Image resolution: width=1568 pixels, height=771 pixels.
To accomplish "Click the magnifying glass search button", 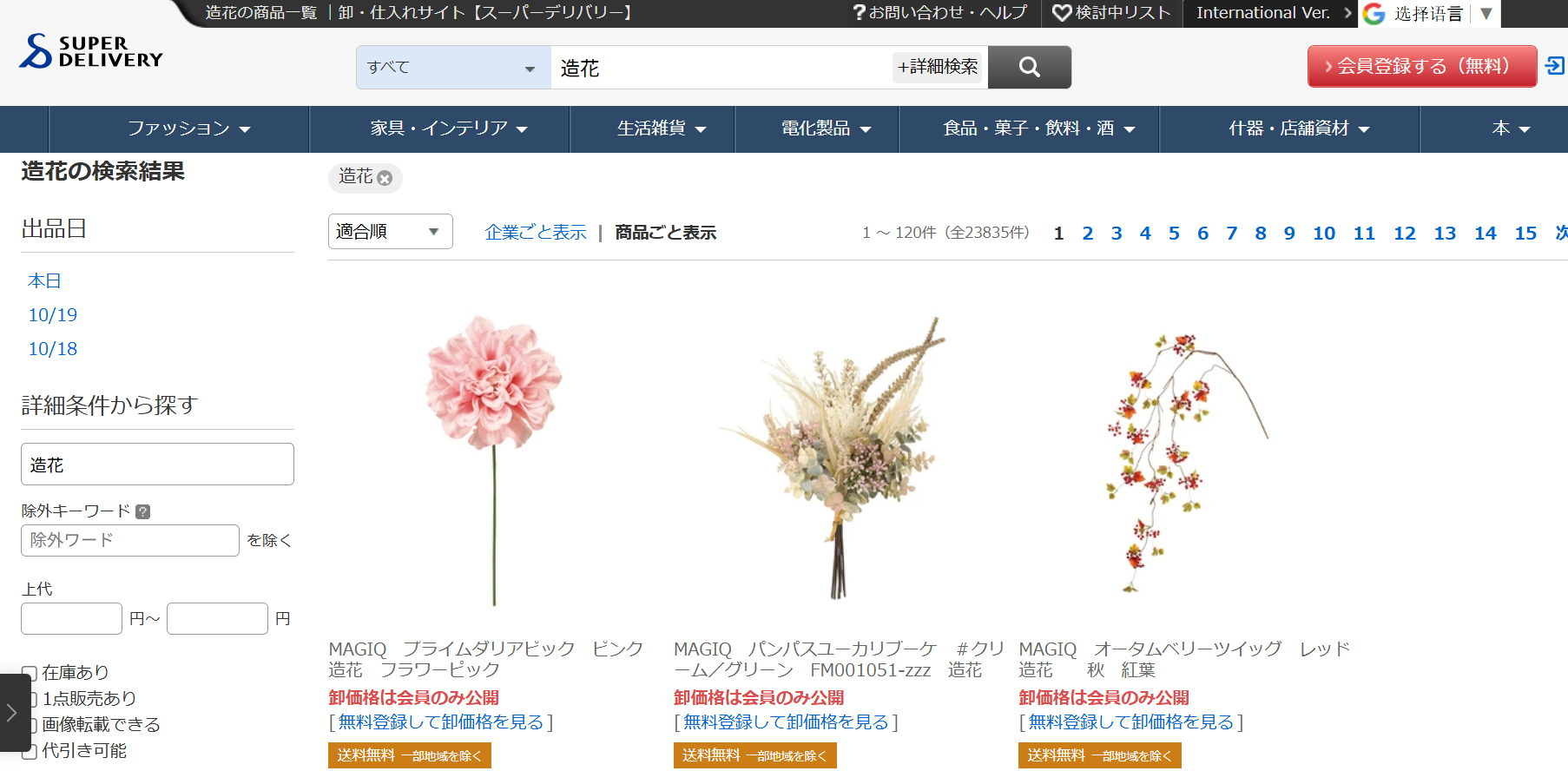I will pos(1029,67).
